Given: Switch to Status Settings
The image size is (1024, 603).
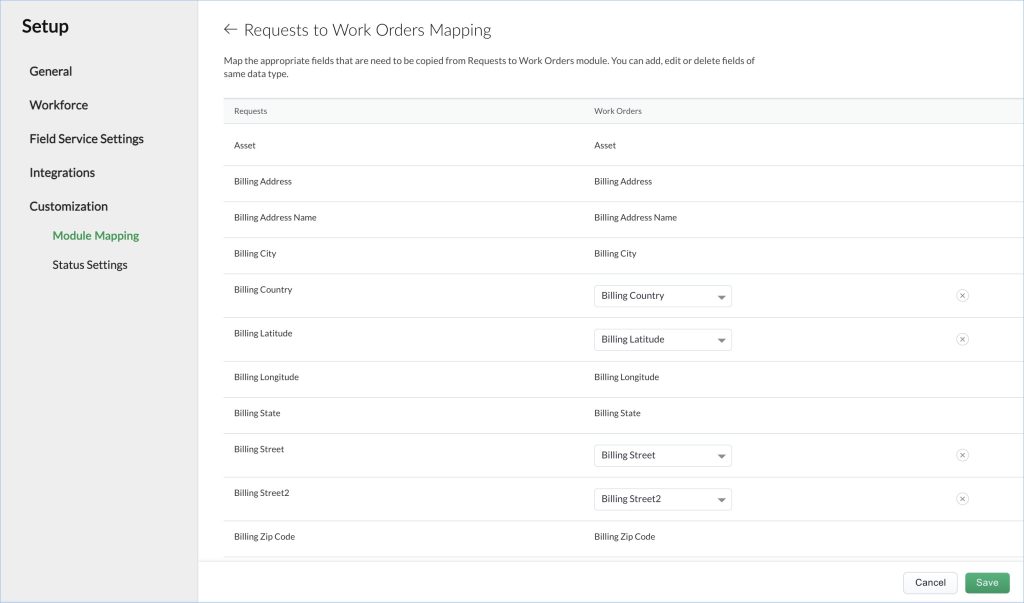Looking at the screenshot, I should [90, 264].
